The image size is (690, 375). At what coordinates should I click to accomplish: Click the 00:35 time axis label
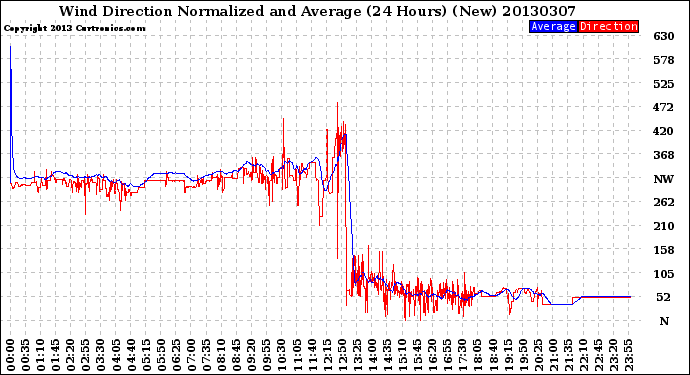tap(26, 355)
